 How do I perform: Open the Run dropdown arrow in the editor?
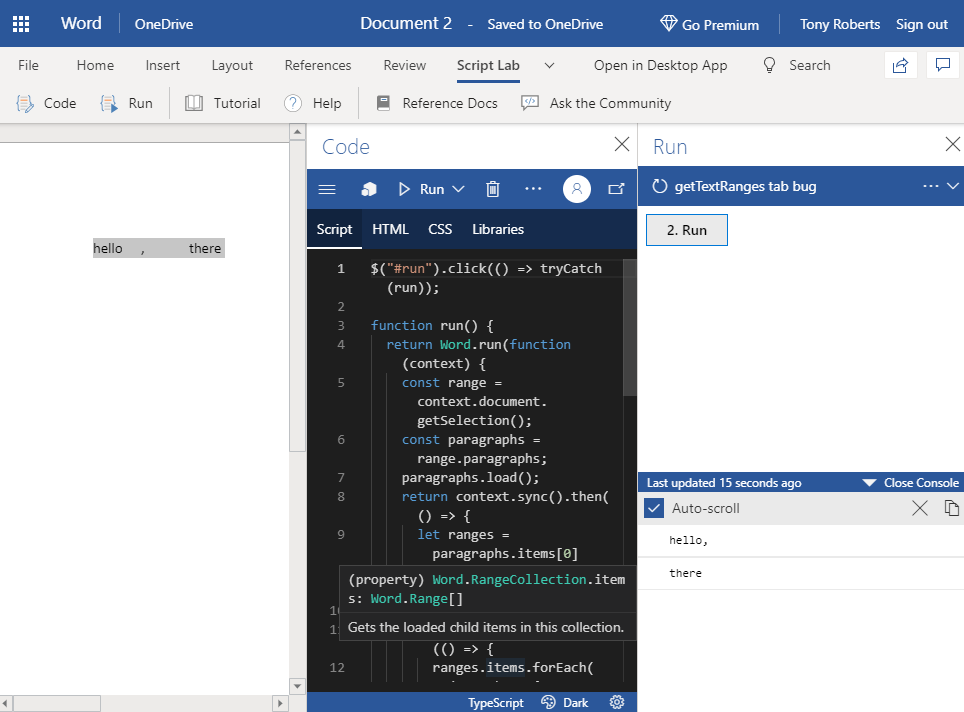[x=456, y=188]
